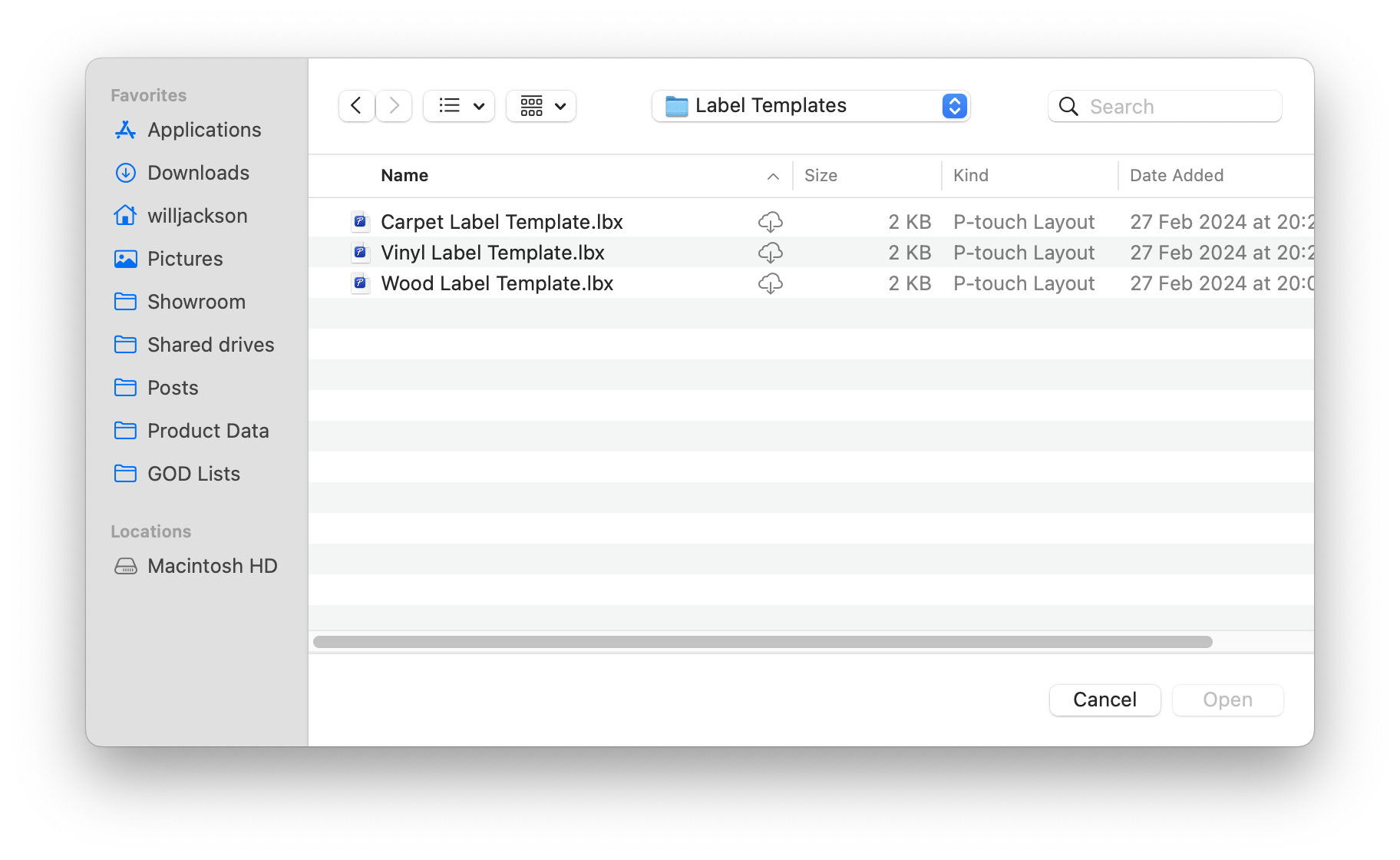Download Vinyl Label Template from cloud

(770, 253)
